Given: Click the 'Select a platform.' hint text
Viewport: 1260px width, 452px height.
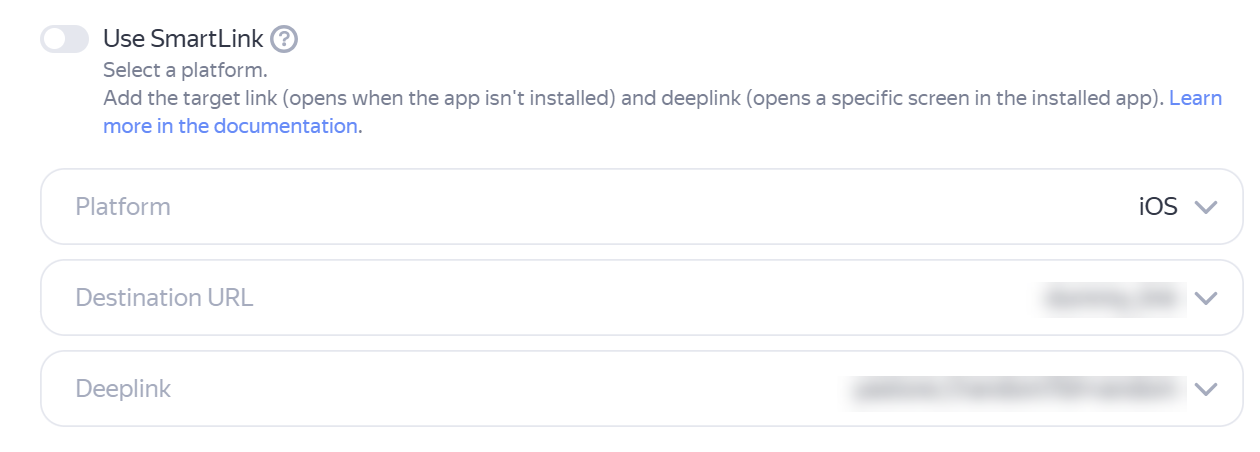Looking at the screenshot, I should tap(185, 72).
